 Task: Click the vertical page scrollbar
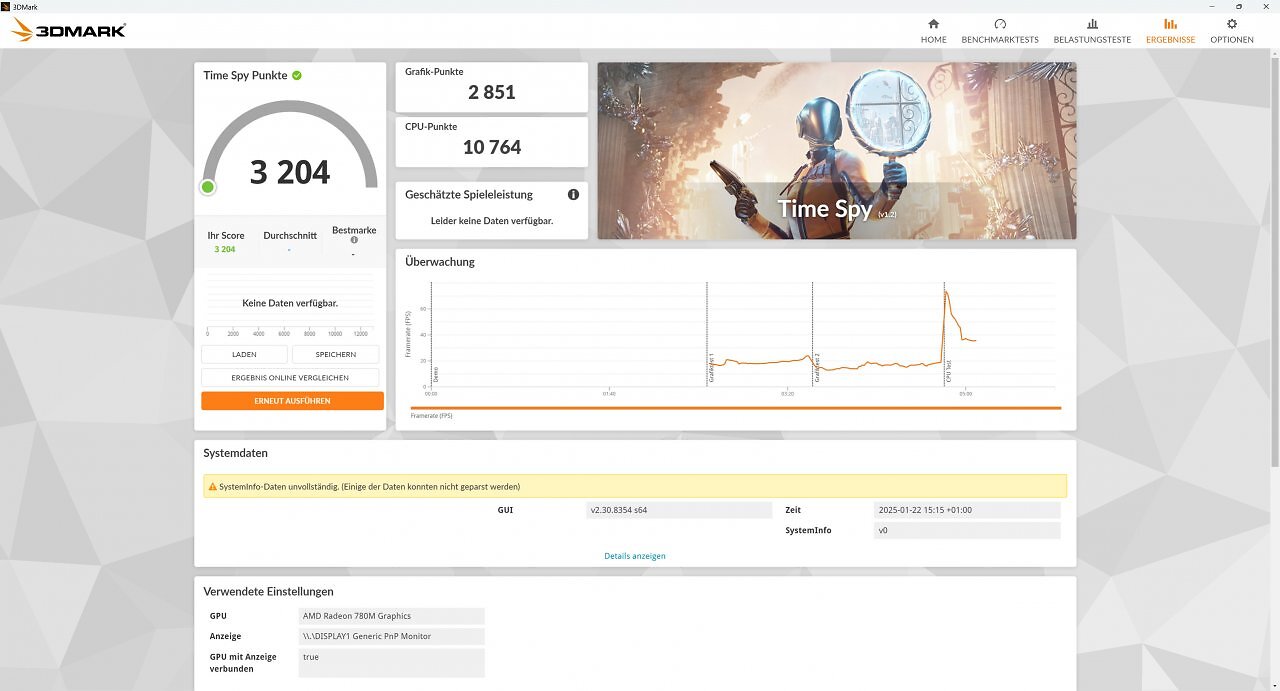[x=1275, y=260]
